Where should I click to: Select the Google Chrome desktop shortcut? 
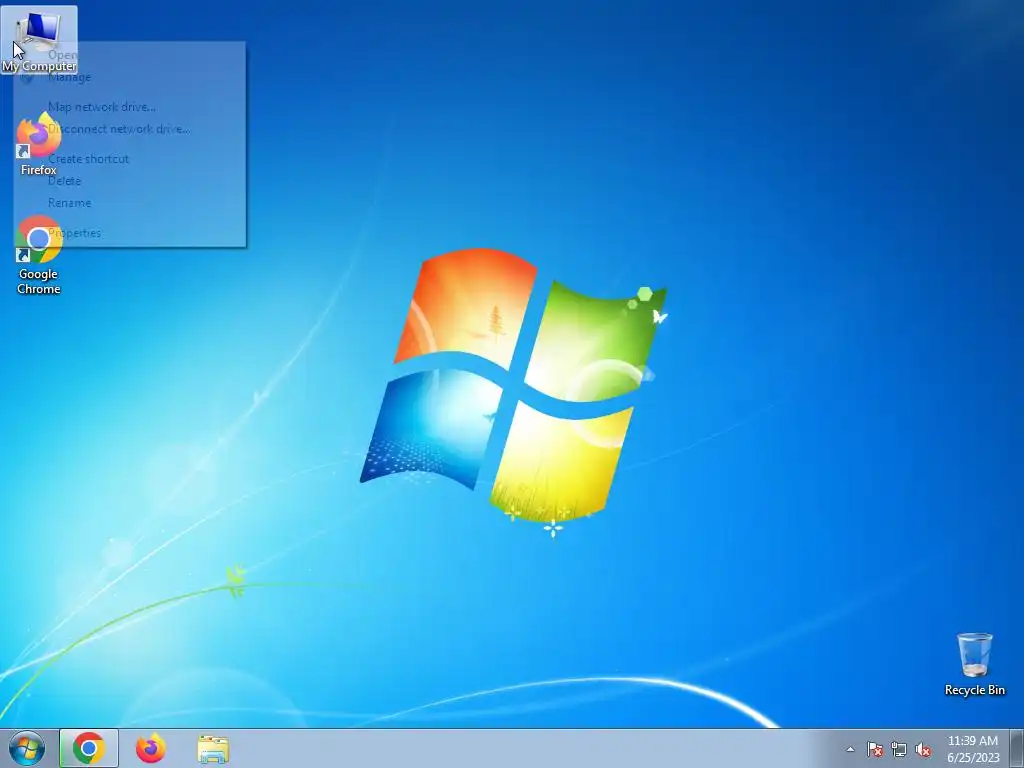39,255
